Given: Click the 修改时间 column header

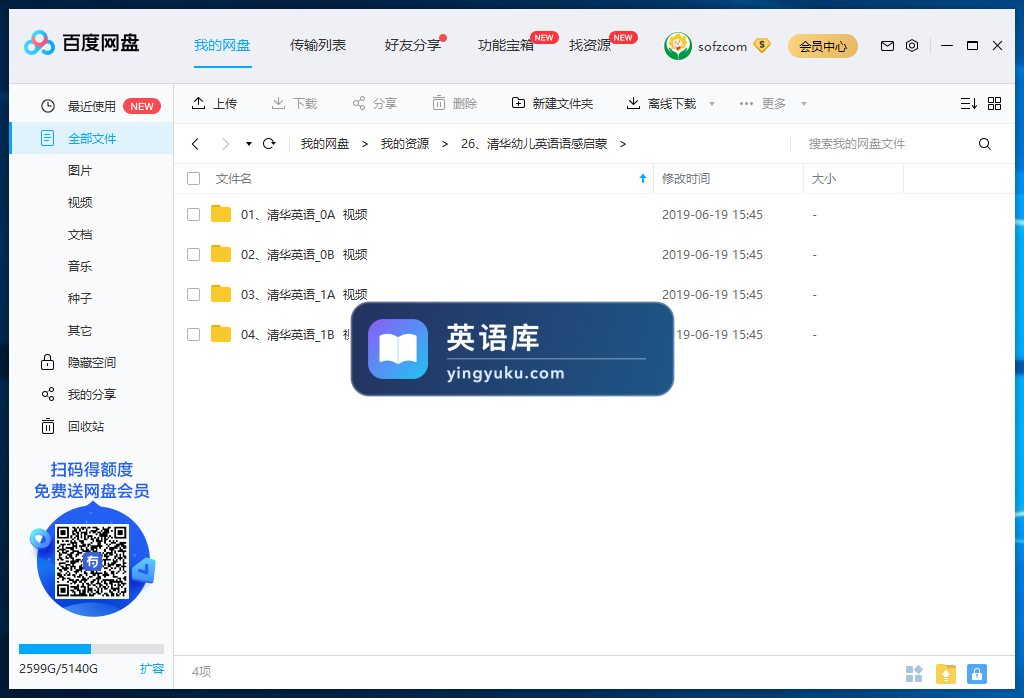Looking at the screenshot, I should pos(686,178).
